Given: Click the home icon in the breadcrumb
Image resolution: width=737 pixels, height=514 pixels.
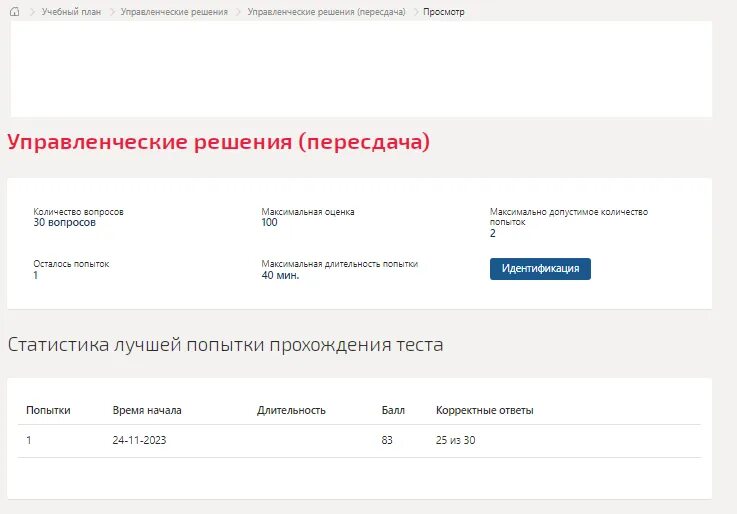Looking at the screenshot, I should (x=14, y=11).
